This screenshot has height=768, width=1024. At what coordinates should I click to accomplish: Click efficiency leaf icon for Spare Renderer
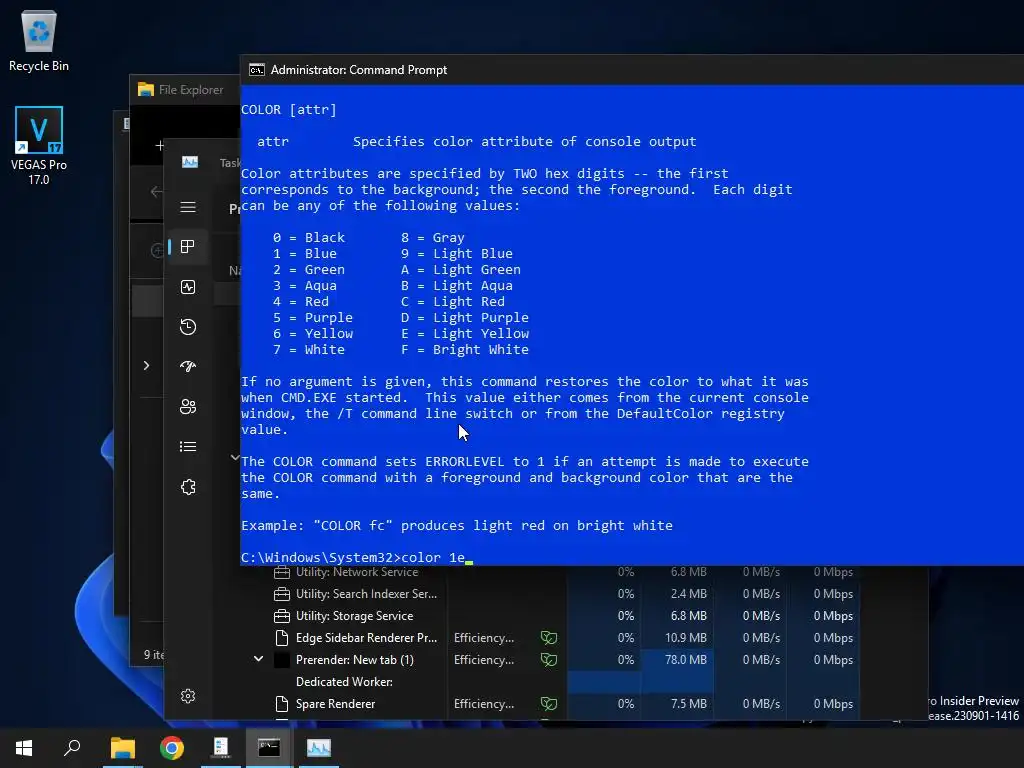549,704
